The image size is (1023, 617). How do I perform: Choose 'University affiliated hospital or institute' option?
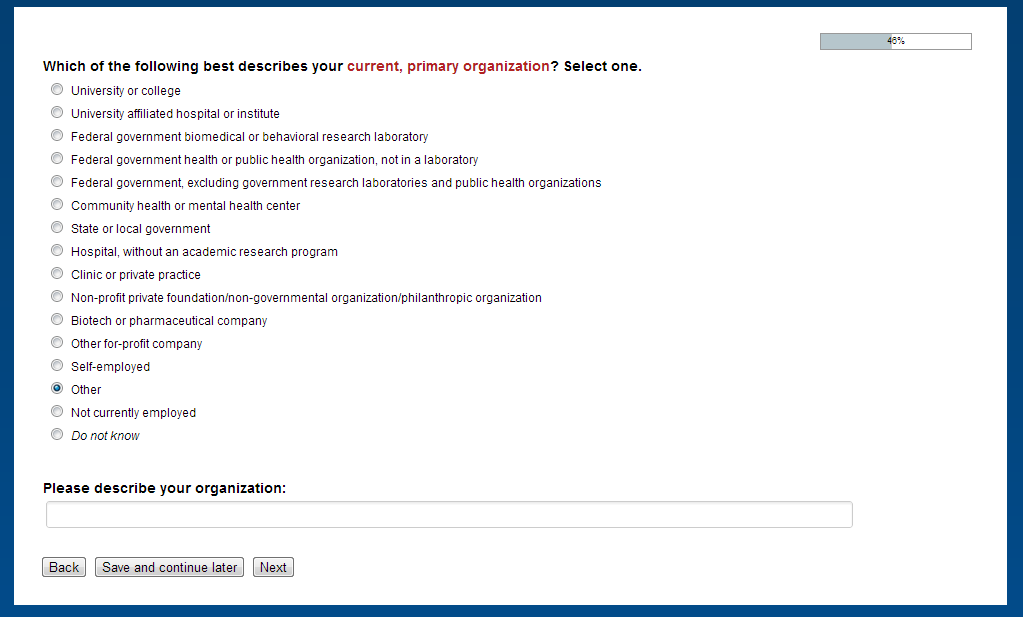point(57,113)
